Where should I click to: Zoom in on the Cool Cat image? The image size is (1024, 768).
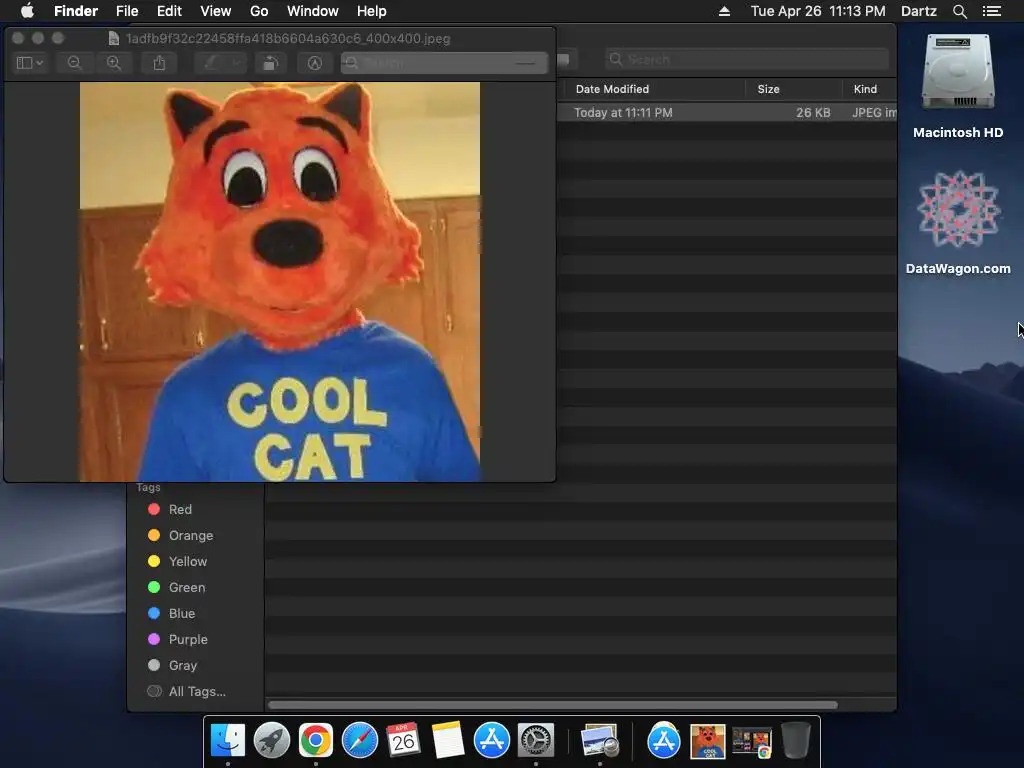click(114, 63)
